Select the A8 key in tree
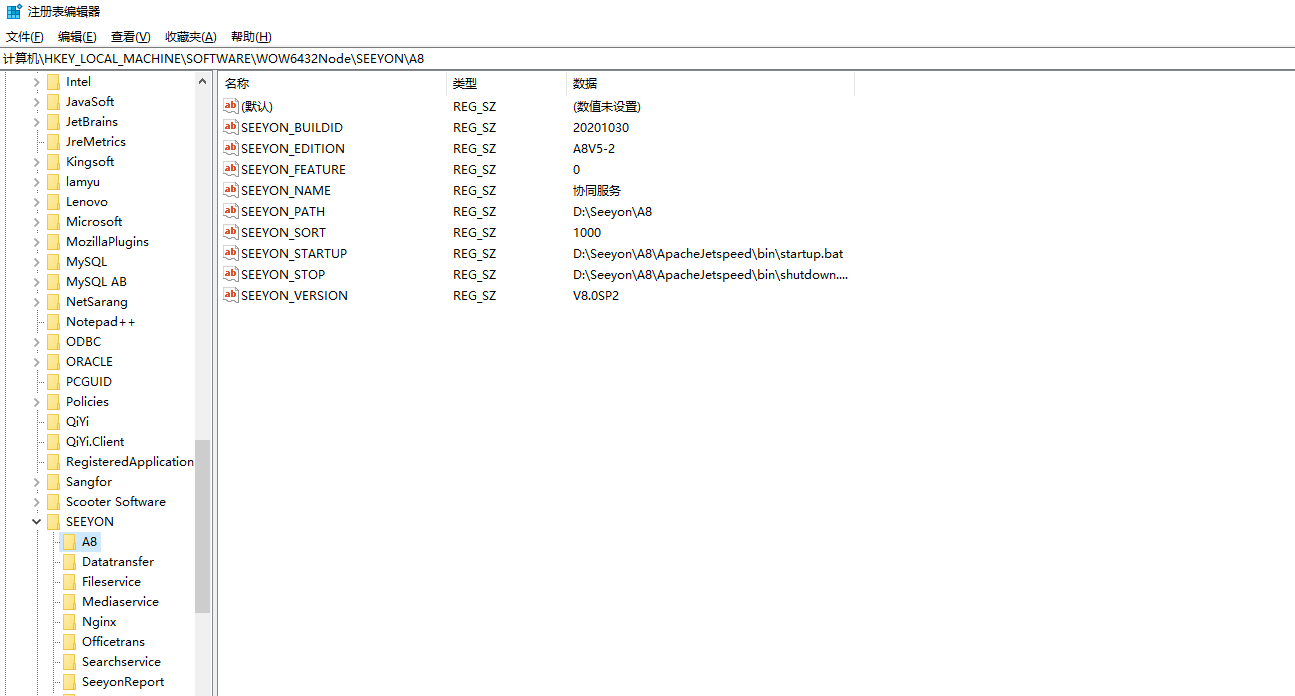Image resolution: width=1295 pixels, height=696 pixels. coord(90,542)
